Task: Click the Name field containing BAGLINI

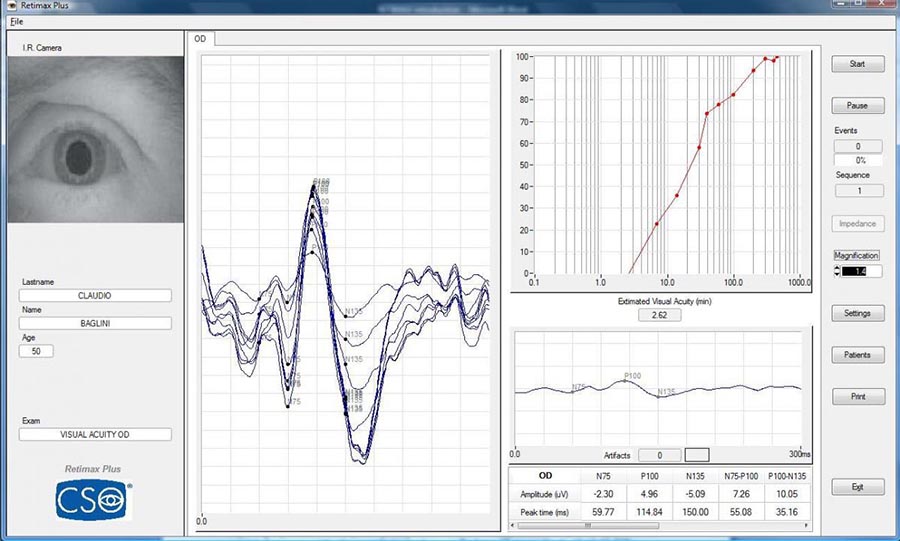Action: point(96,323)
